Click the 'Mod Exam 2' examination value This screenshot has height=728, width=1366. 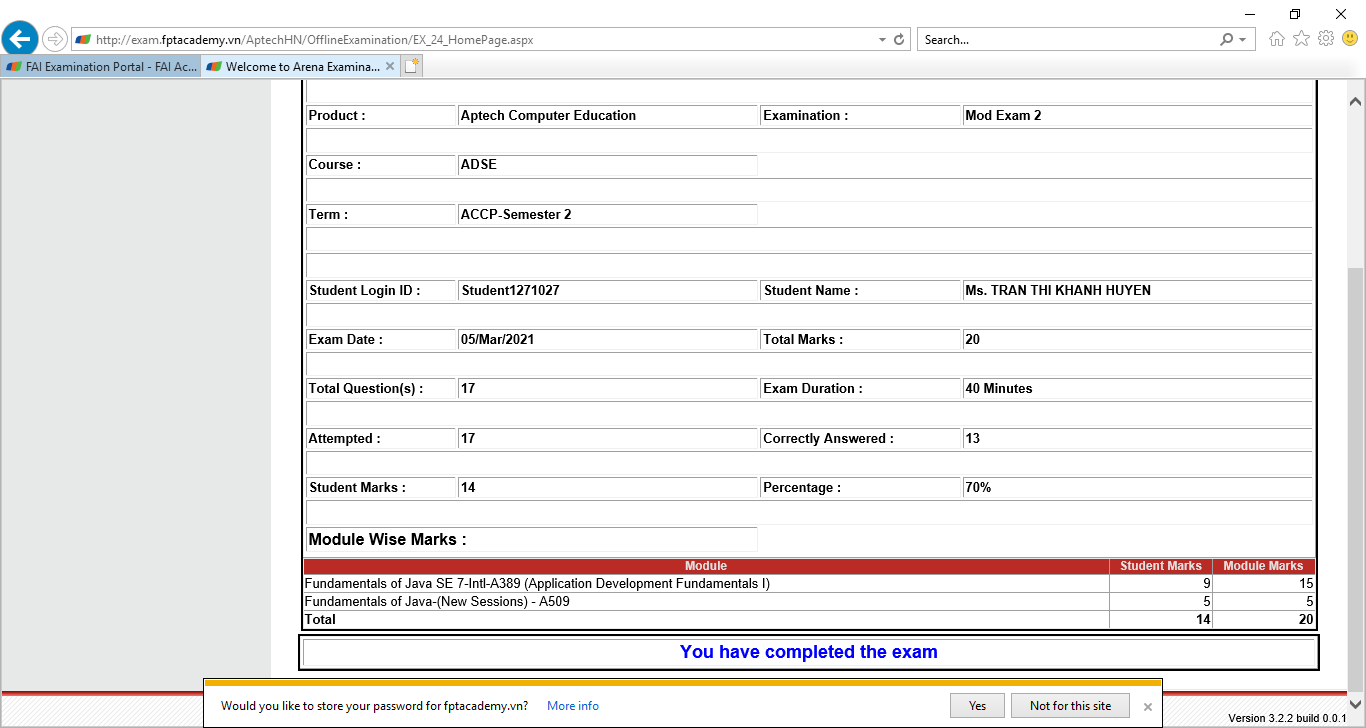[x=1003, y=115]
